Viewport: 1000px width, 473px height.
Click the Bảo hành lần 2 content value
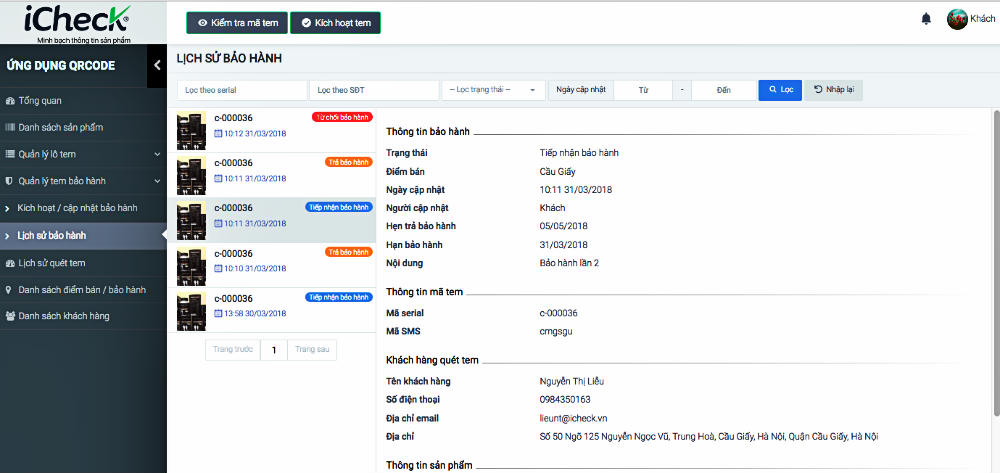[569, 263]
